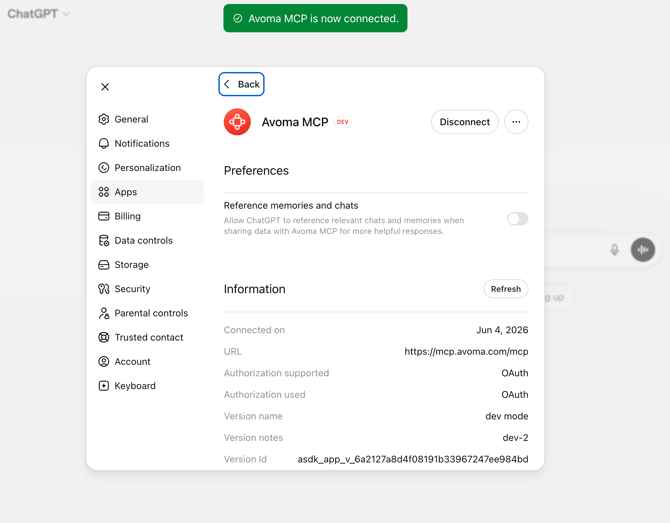Go to Data controls settings
The image size is (670, 523).
tap(147, 241)
